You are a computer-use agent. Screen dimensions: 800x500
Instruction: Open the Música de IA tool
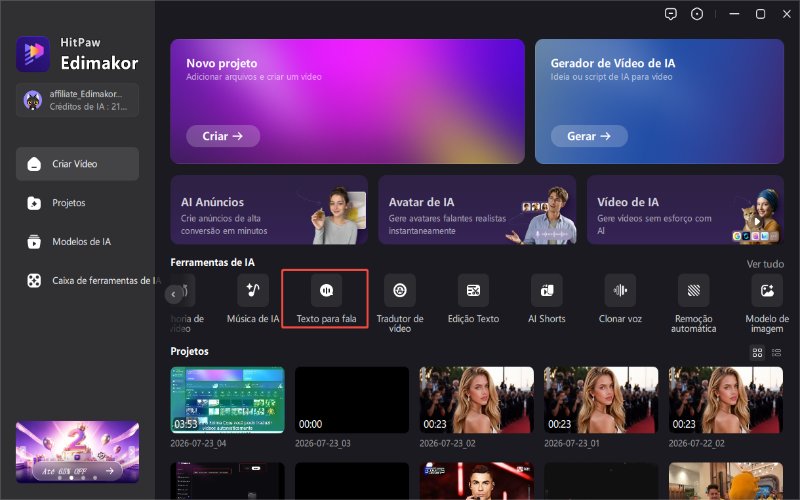[x=253, y=300]
